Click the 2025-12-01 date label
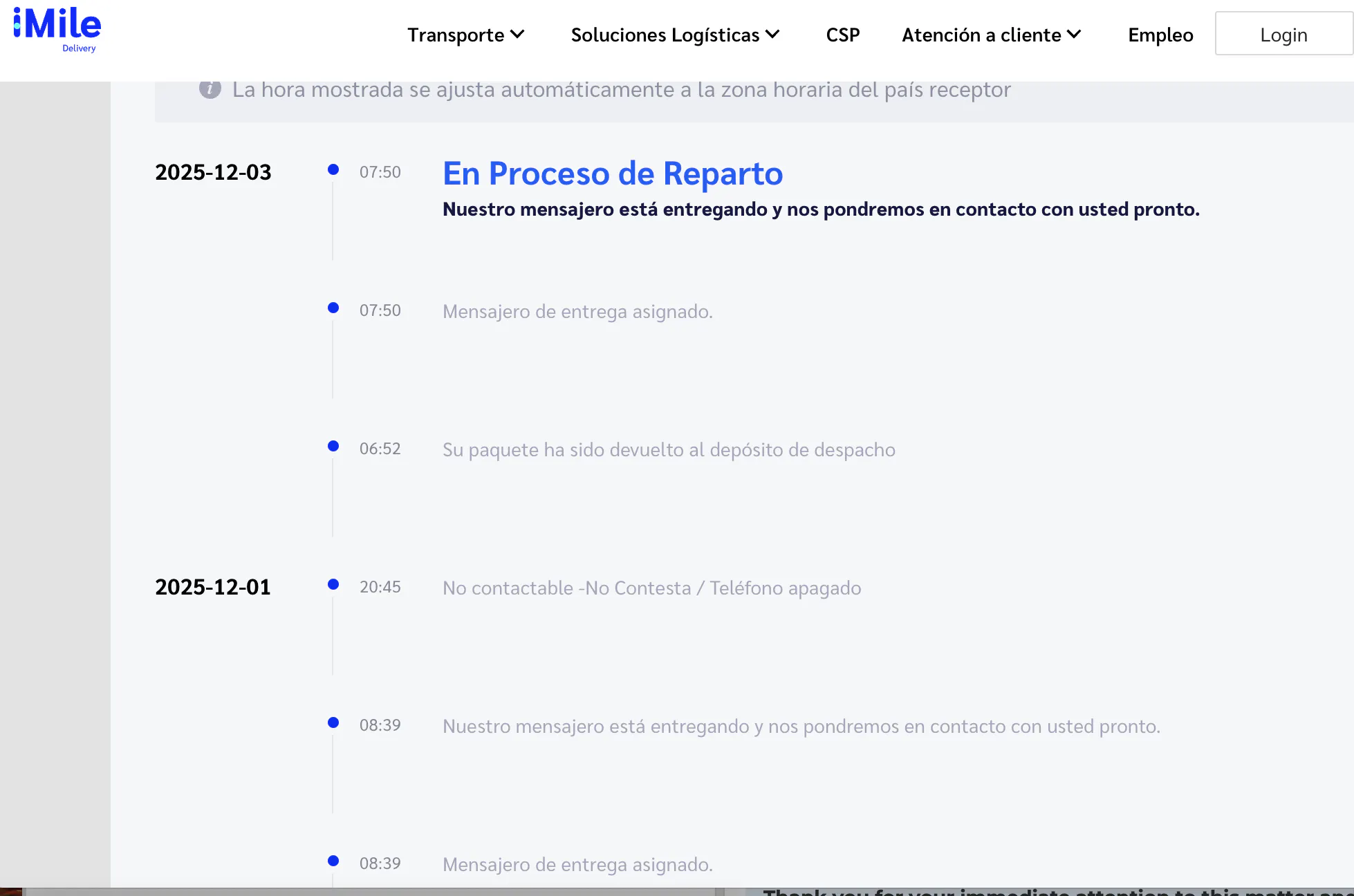Image resolution: width=1354 pixels, height=896 pixels. click(x=213, y=587)
